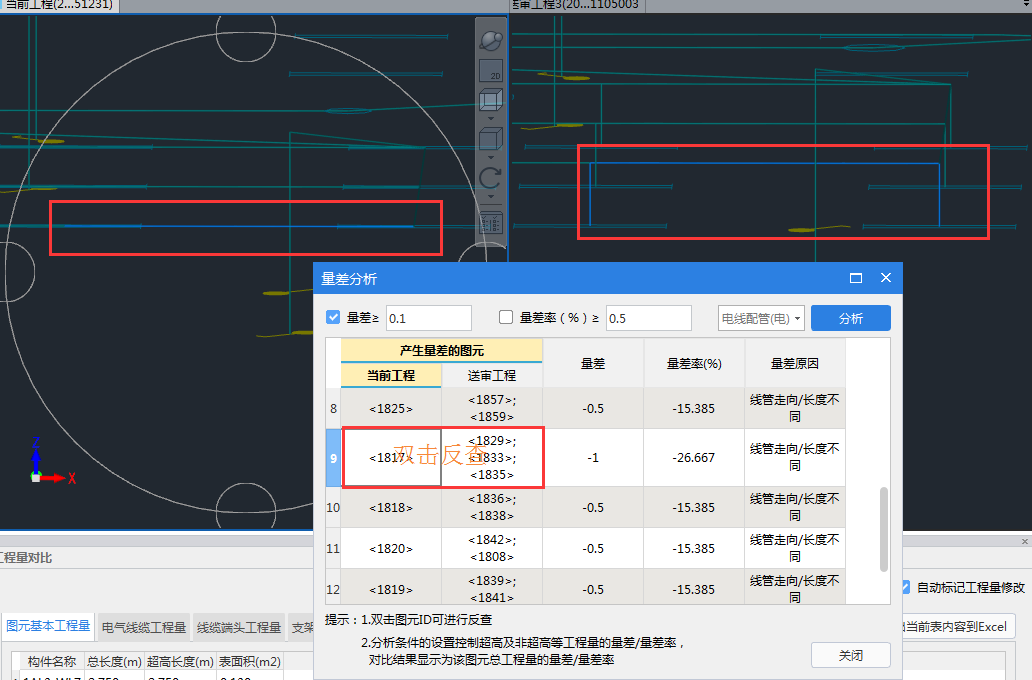Expand the rotate view dropdown arrow
The width and height of the screenshot is (1032, 680).
(491, 197)
